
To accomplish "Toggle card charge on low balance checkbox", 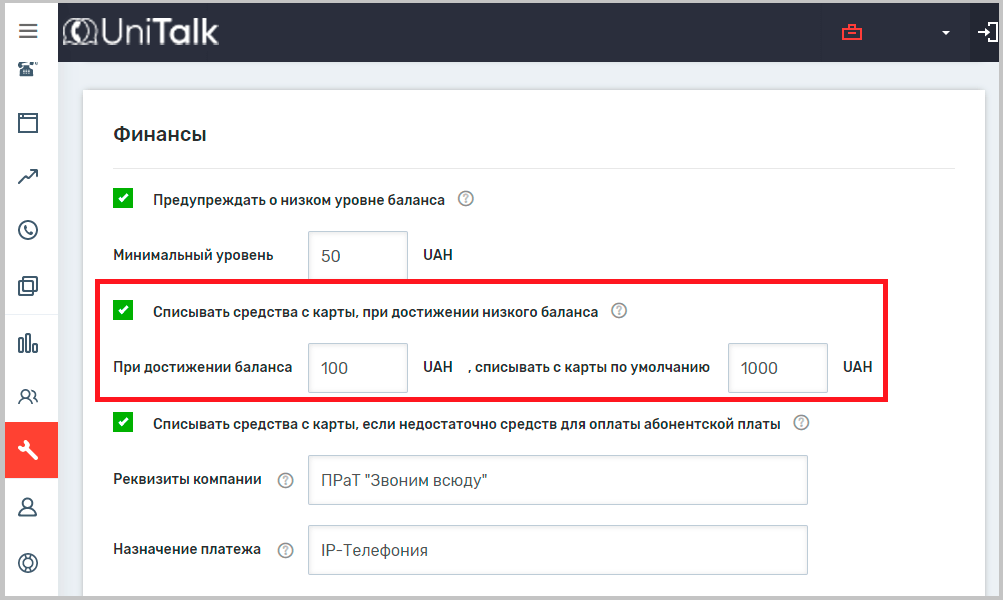I will click(123, 310).
